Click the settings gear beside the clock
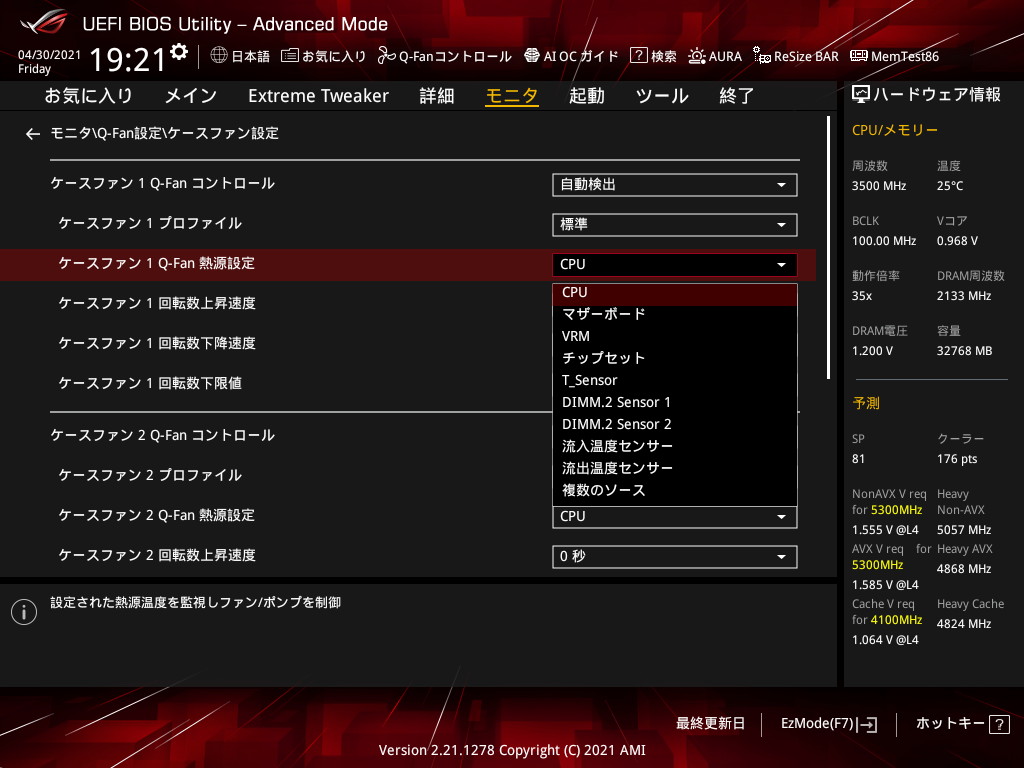 [179, 52]
